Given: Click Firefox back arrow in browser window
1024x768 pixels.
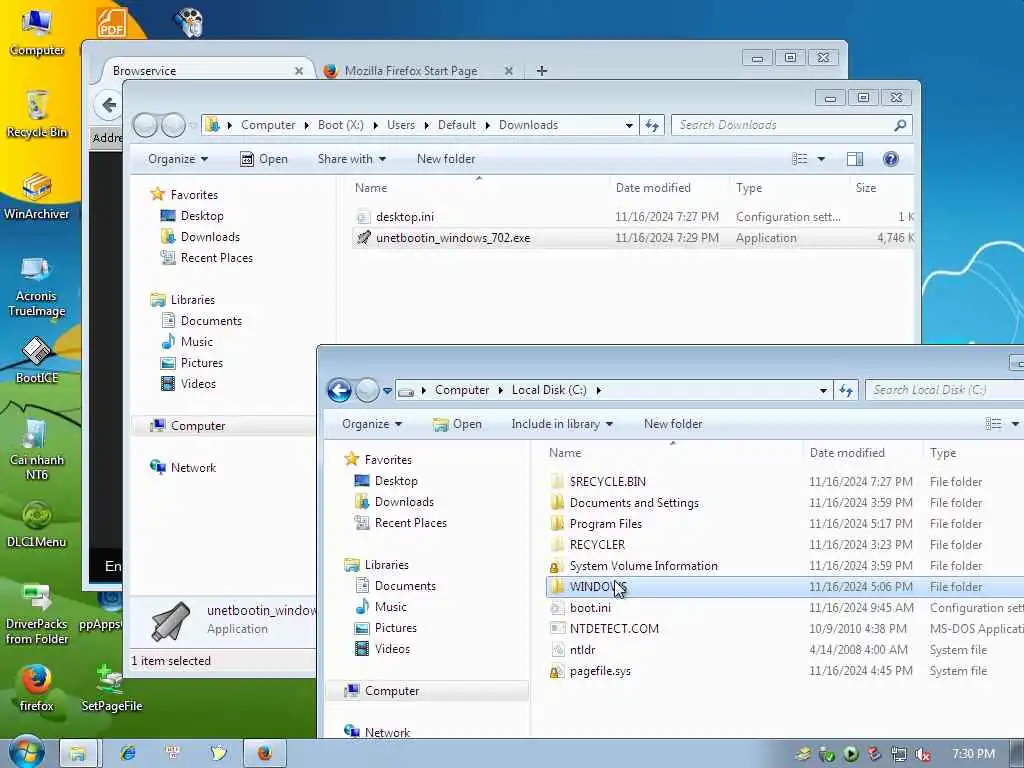Looking at the screenshot, I should click(109, 104).
